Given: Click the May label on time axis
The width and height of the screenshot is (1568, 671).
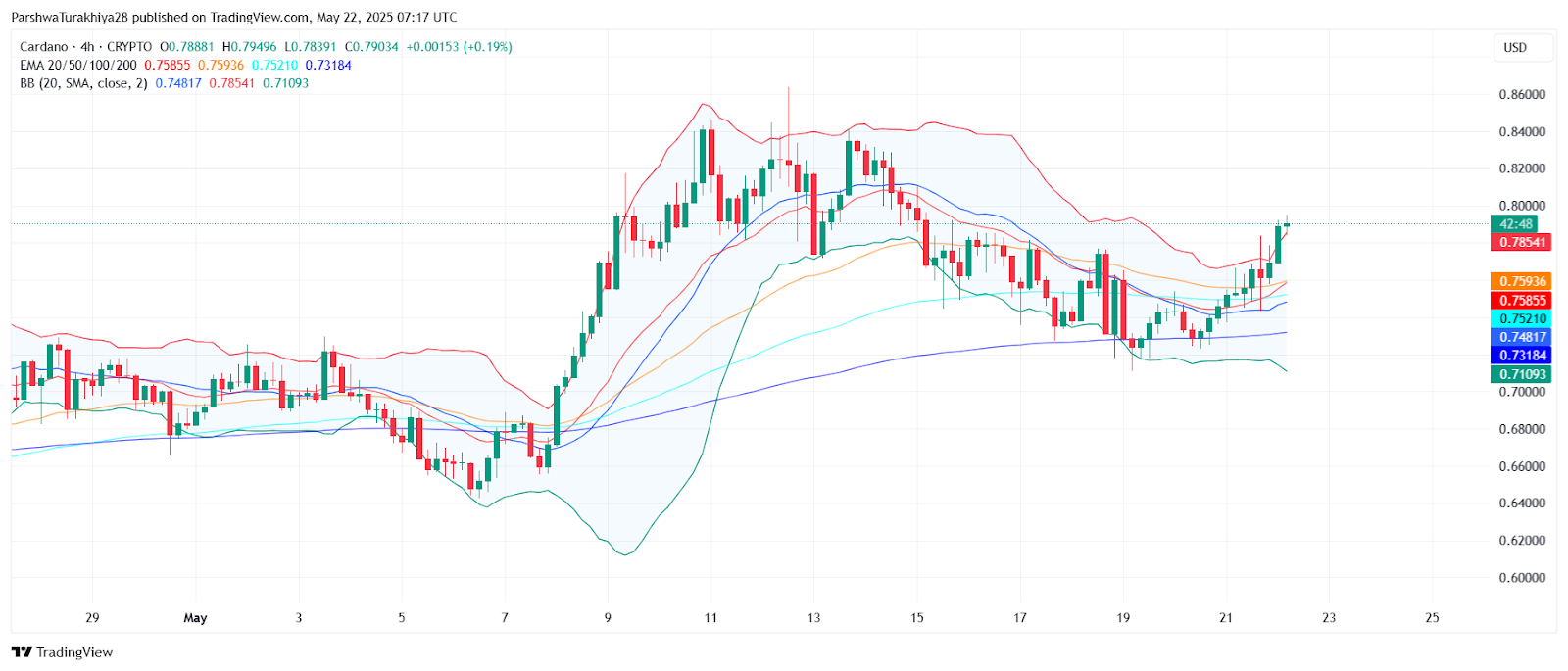Looking at the screenshot, I should [x=195, y=618].
